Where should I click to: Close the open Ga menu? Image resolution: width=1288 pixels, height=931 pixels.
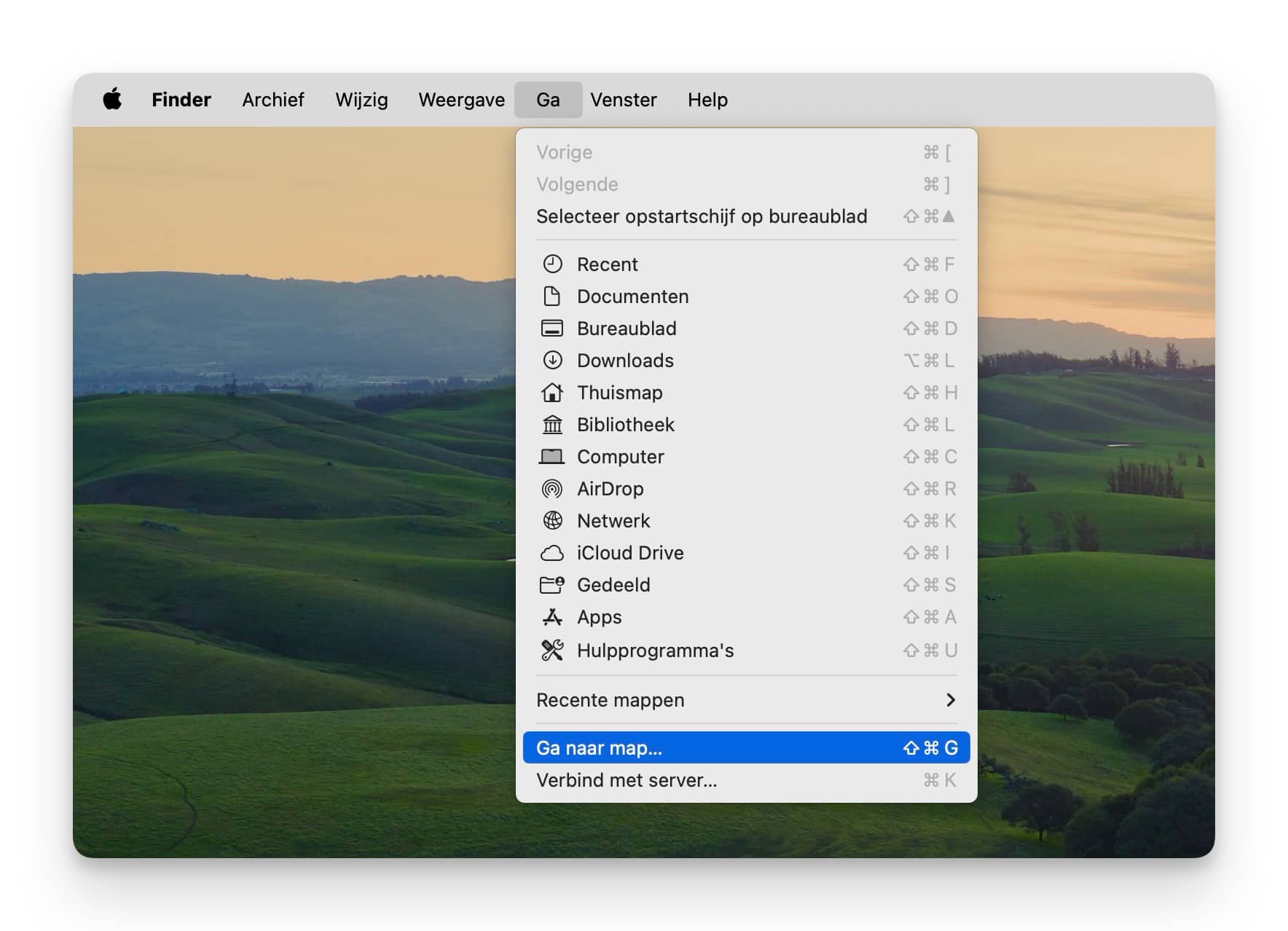548,99
